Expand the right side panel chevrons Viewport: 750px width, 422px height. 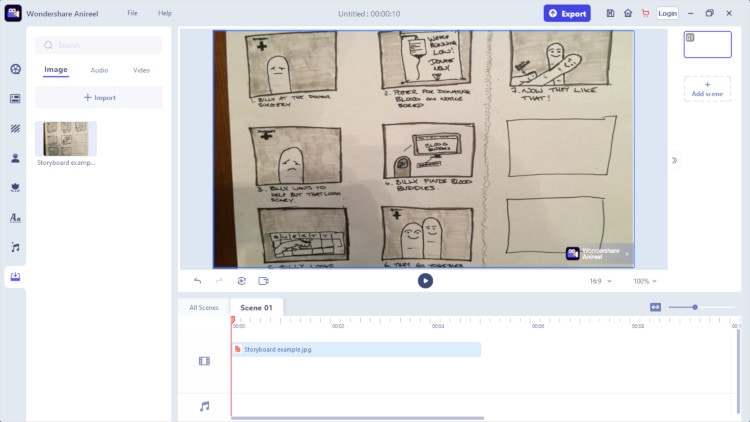click(x=674, y=160)
